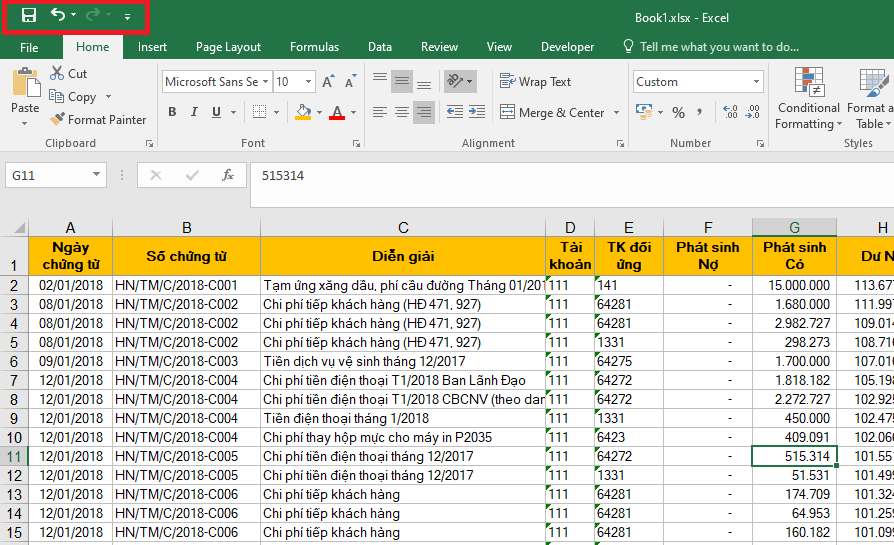Switch to the Formulas tab
894x545 pixels.
click(x=314, y=47)
